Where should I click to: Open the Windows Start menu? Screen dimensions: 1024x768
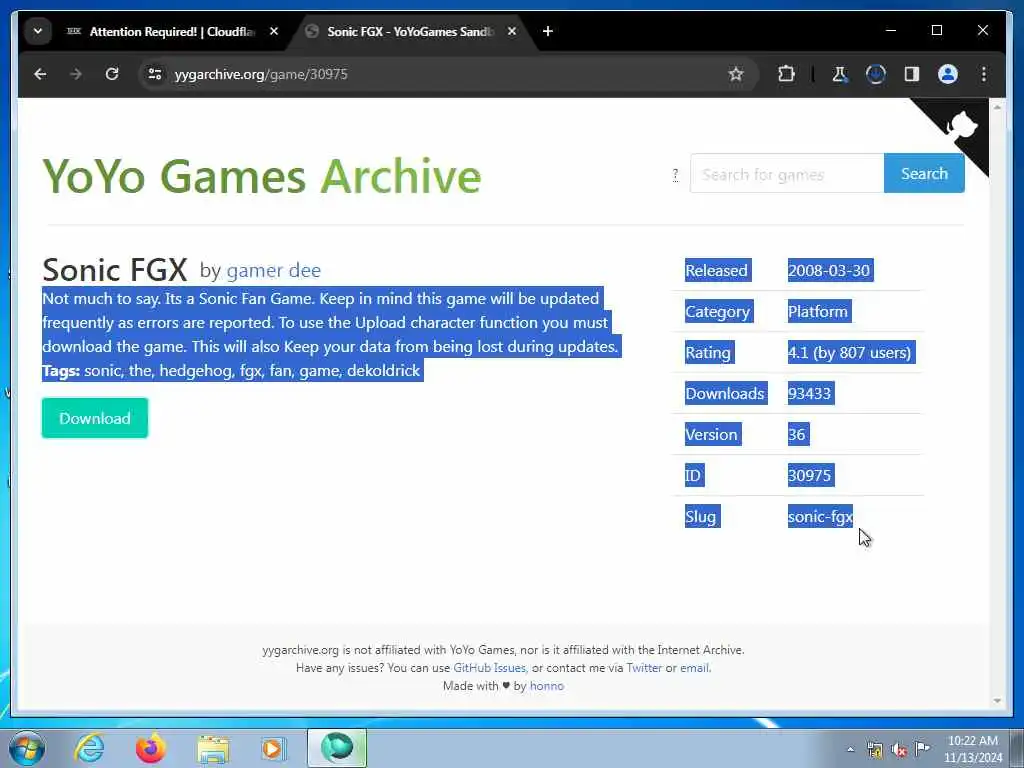click(27, 748)
